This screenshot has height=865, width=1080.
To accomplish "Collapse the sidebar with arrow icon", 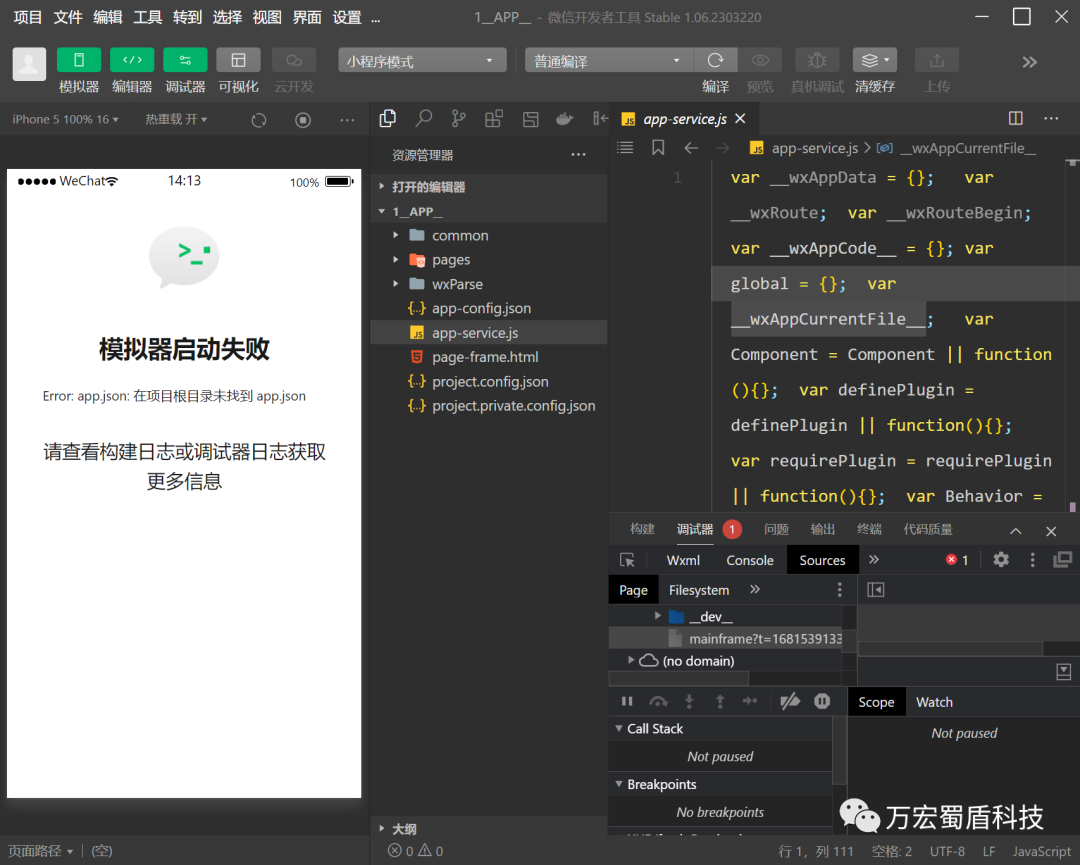I will tap(600, 118).
